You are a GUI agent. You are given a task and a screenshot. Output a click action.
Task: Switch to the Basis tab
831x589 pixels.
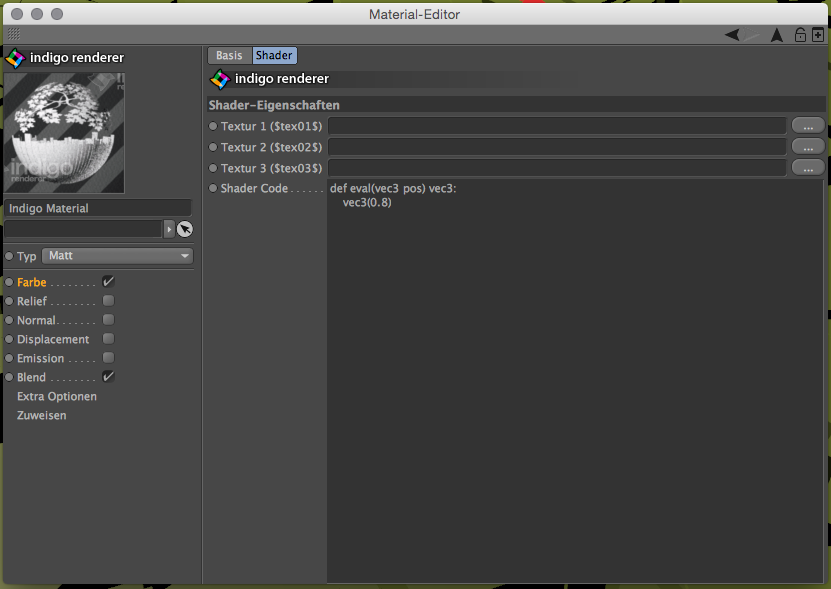click(229, 56)
